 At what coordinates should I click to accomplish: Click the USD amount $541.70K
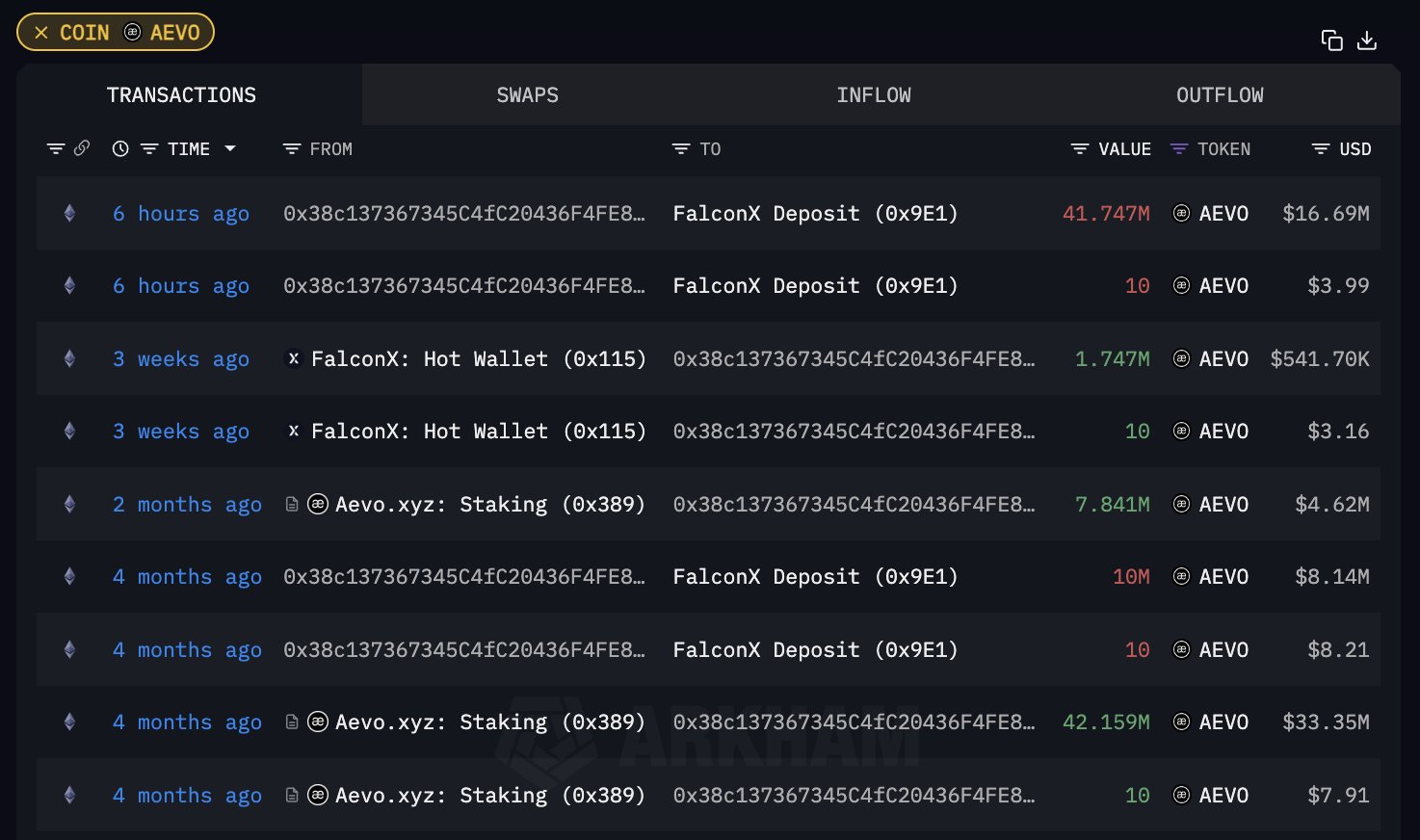click(1320, 358)
